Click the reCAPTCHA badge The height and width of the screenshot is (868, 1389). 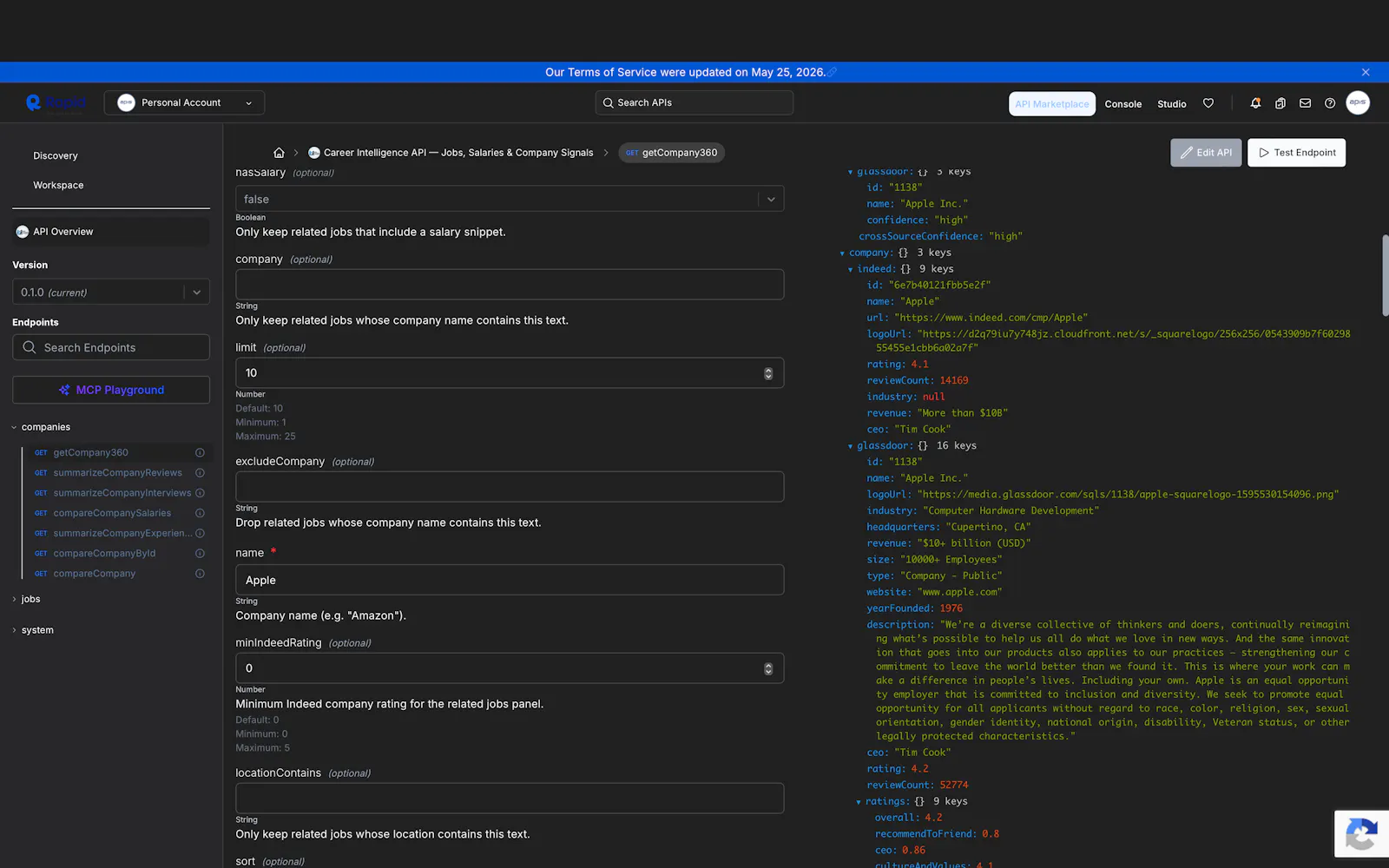1361,834
